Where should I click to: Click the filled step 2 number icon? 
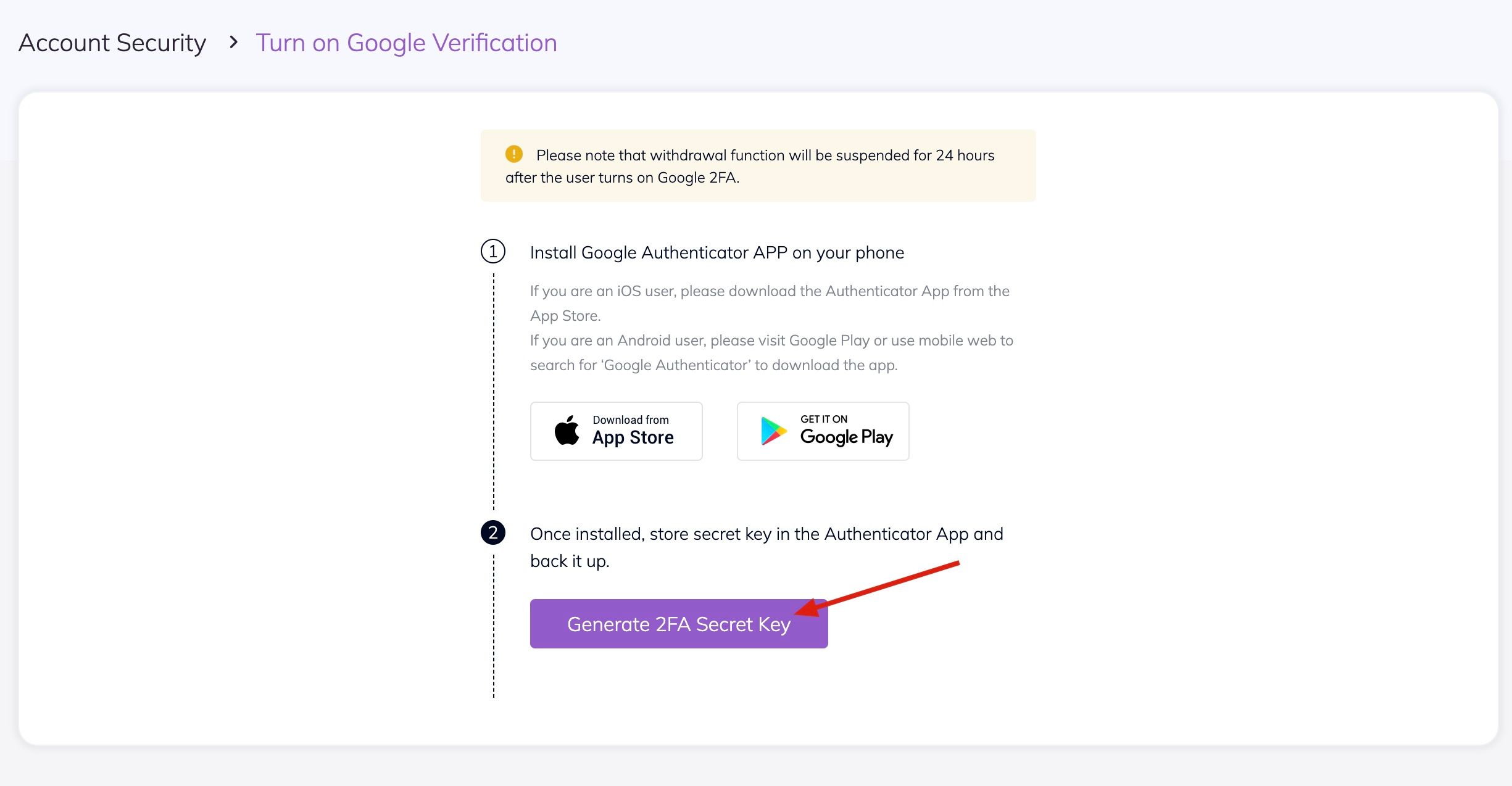[x=492, y=532]
